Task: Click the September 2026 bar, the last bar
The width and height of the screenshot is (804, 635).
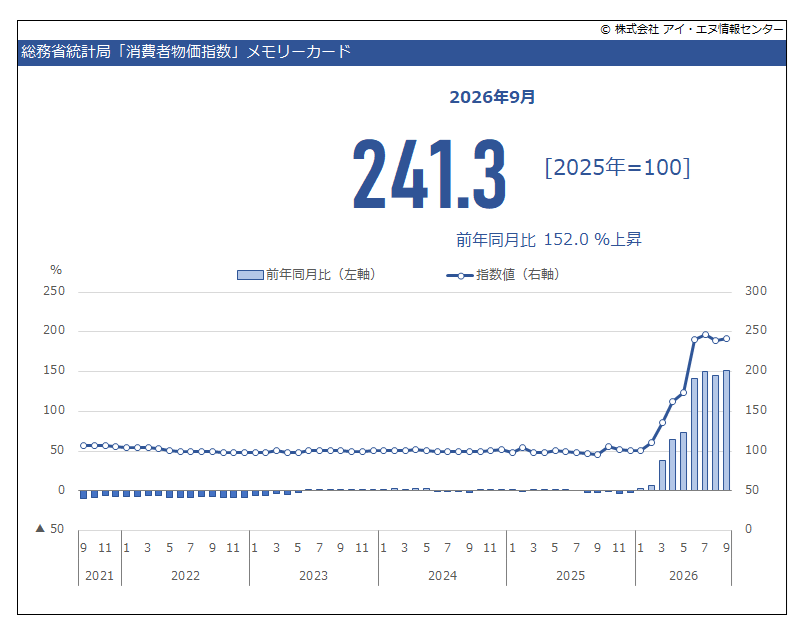Action: click(x=726, y=430)
